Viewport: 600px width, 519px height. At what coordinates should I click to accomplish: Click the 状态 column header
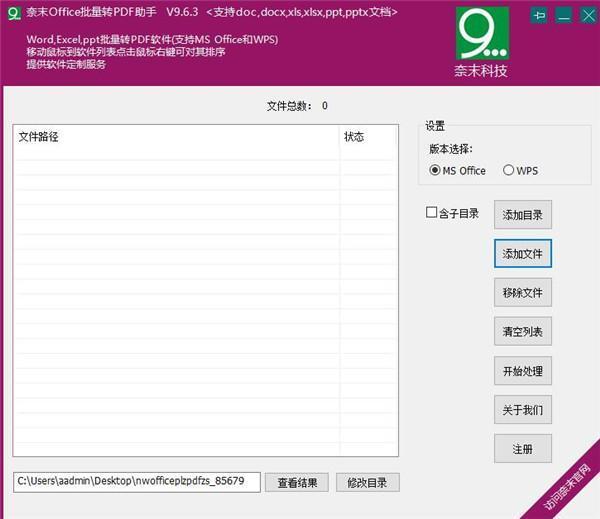click(x=368, y=137)
